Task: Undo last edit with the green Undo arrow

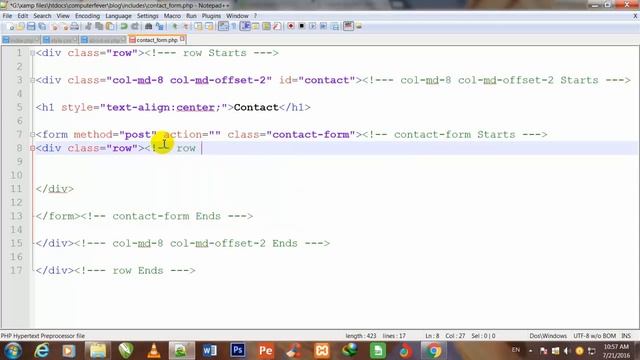Action: (124, 27)
